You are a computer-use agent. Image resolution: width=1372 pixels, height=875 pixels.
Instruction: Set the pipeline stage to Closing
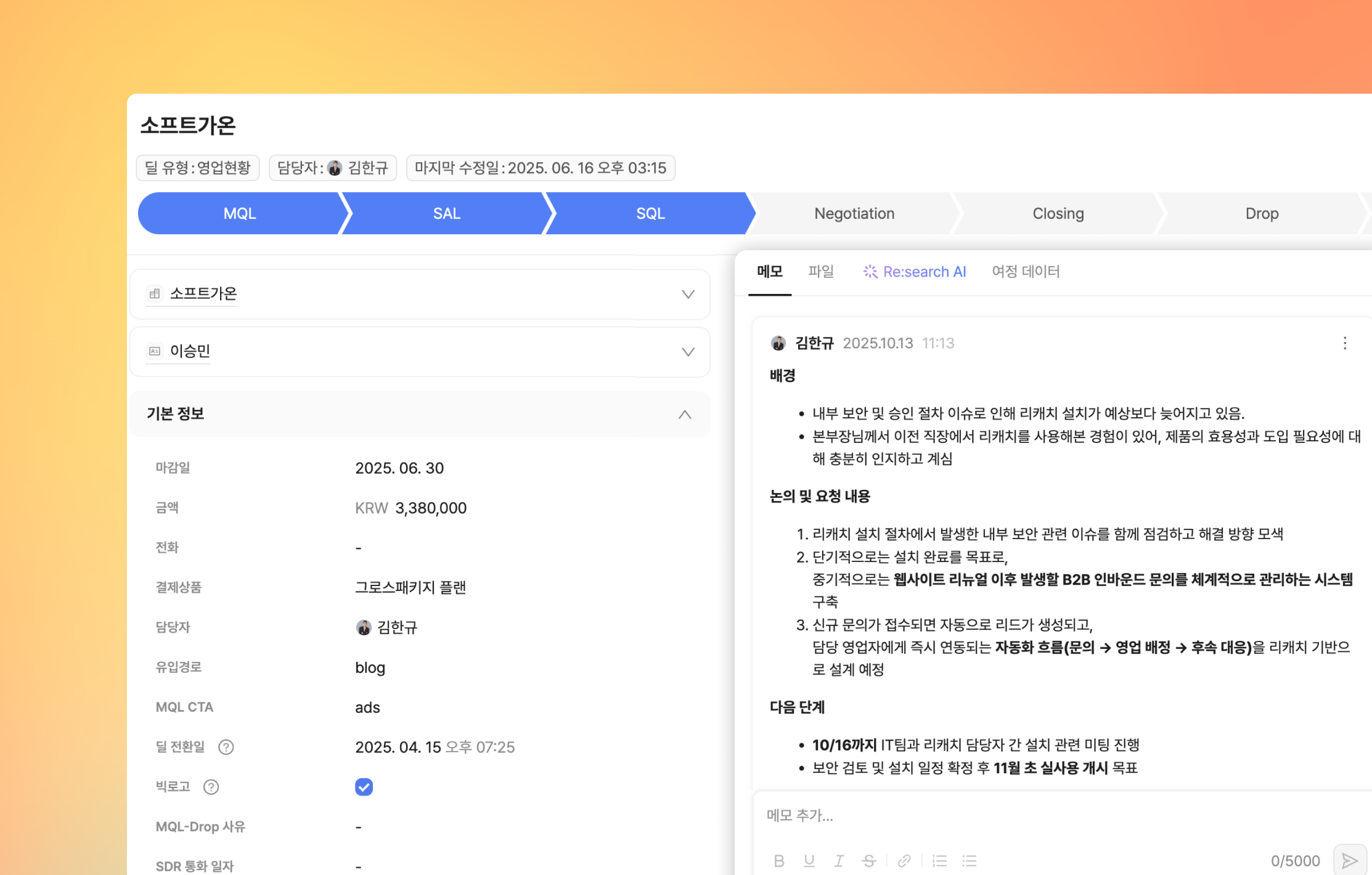coord(1058,214)
